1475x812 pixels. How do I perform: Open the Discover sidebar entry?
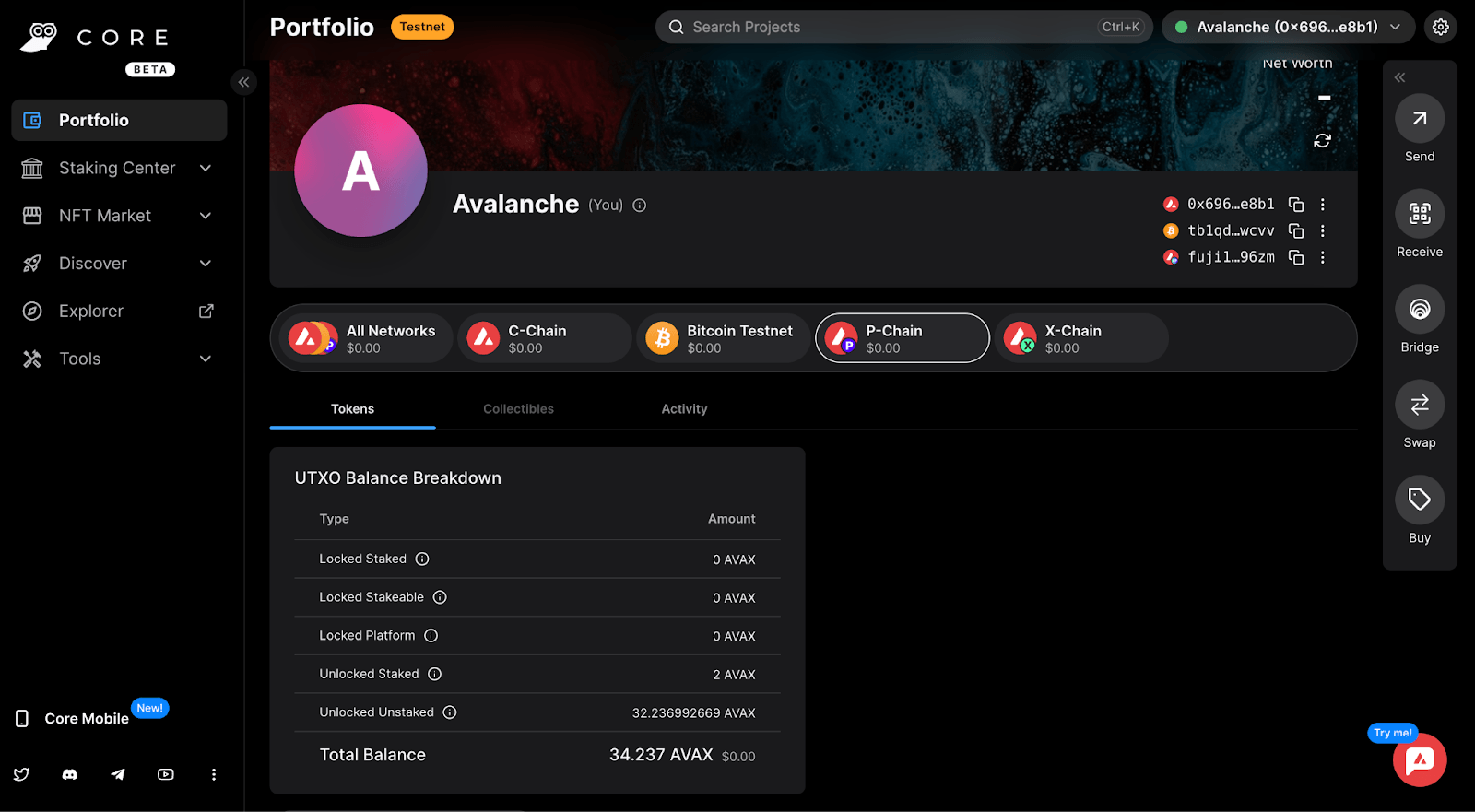(x=93, y=264)
